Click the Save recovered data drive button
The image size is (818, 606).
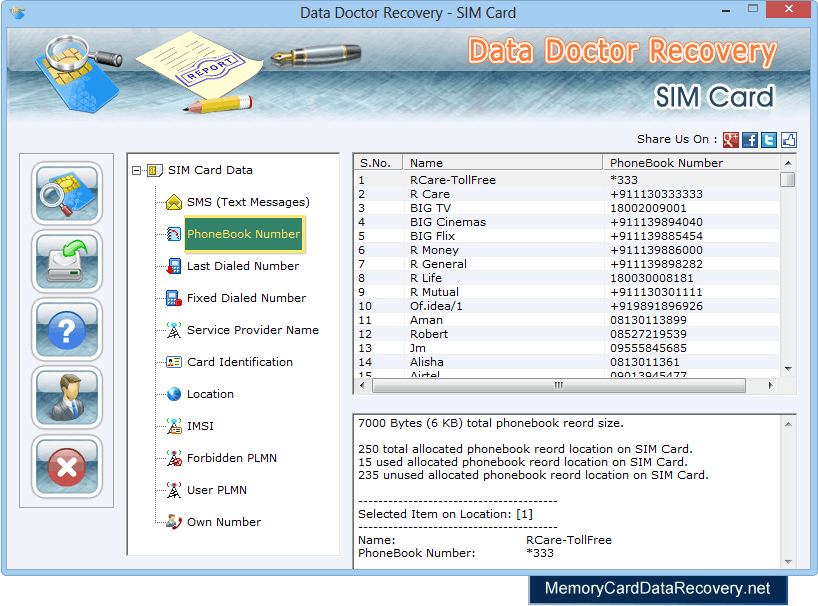pyautogui.click(x=67, y=261)
